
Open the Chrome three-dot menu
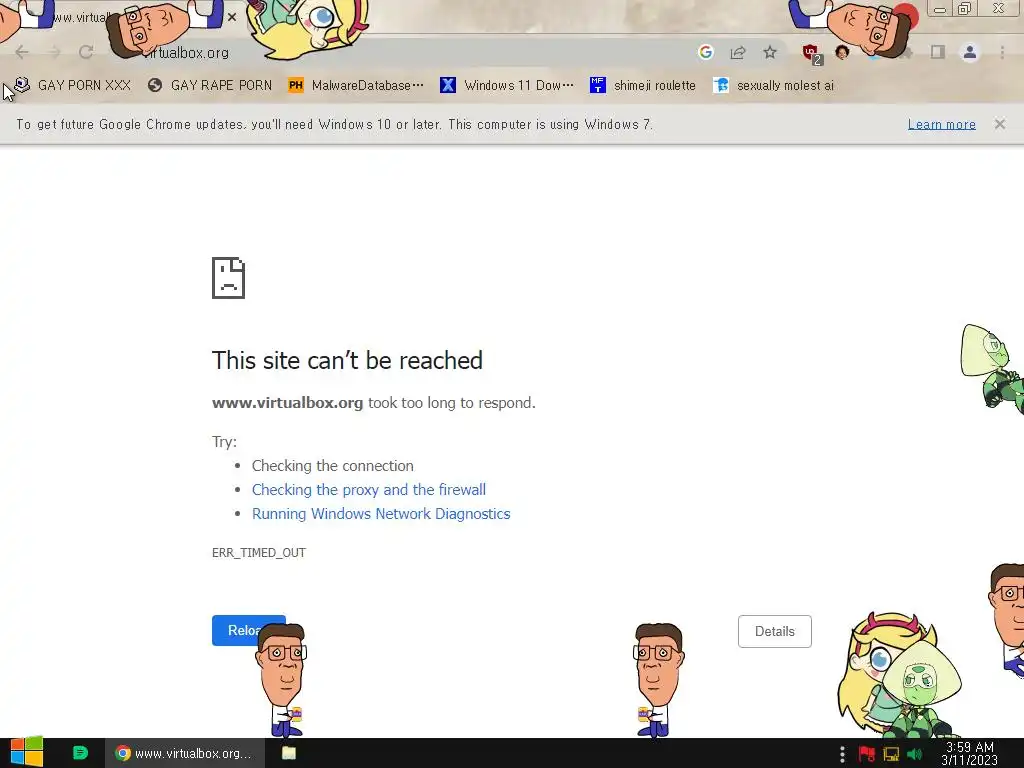(1002, 52)
